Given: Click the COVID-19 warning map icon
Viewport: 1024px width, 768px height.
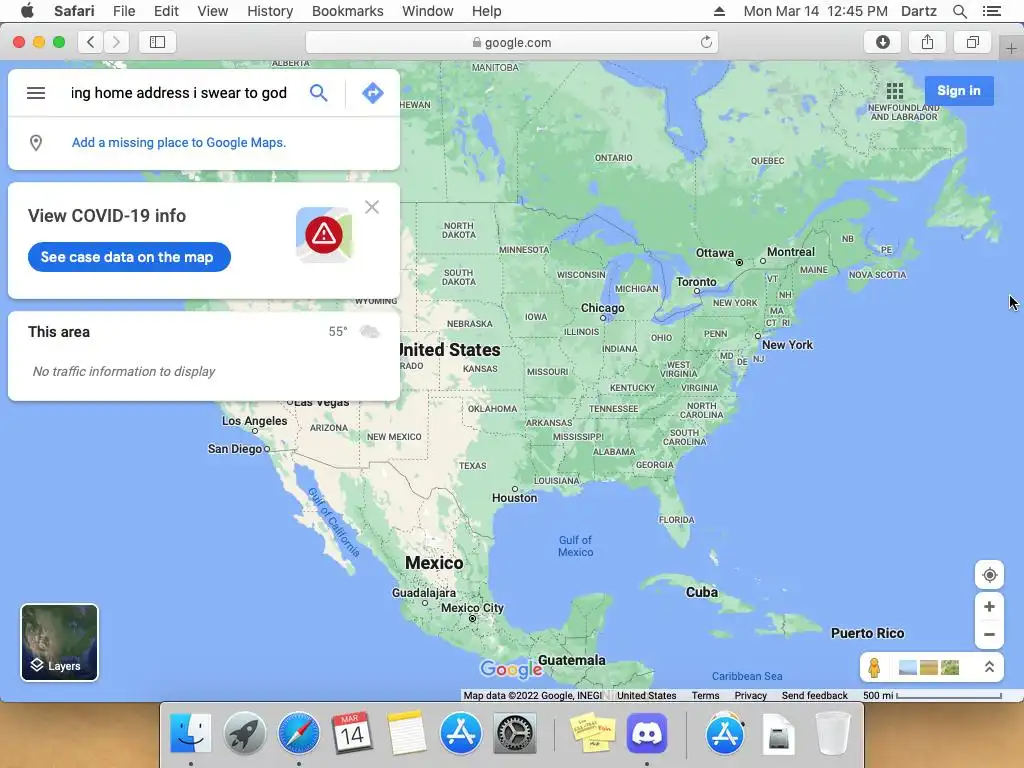Looking at the screenshot, I should click(324, 234).
